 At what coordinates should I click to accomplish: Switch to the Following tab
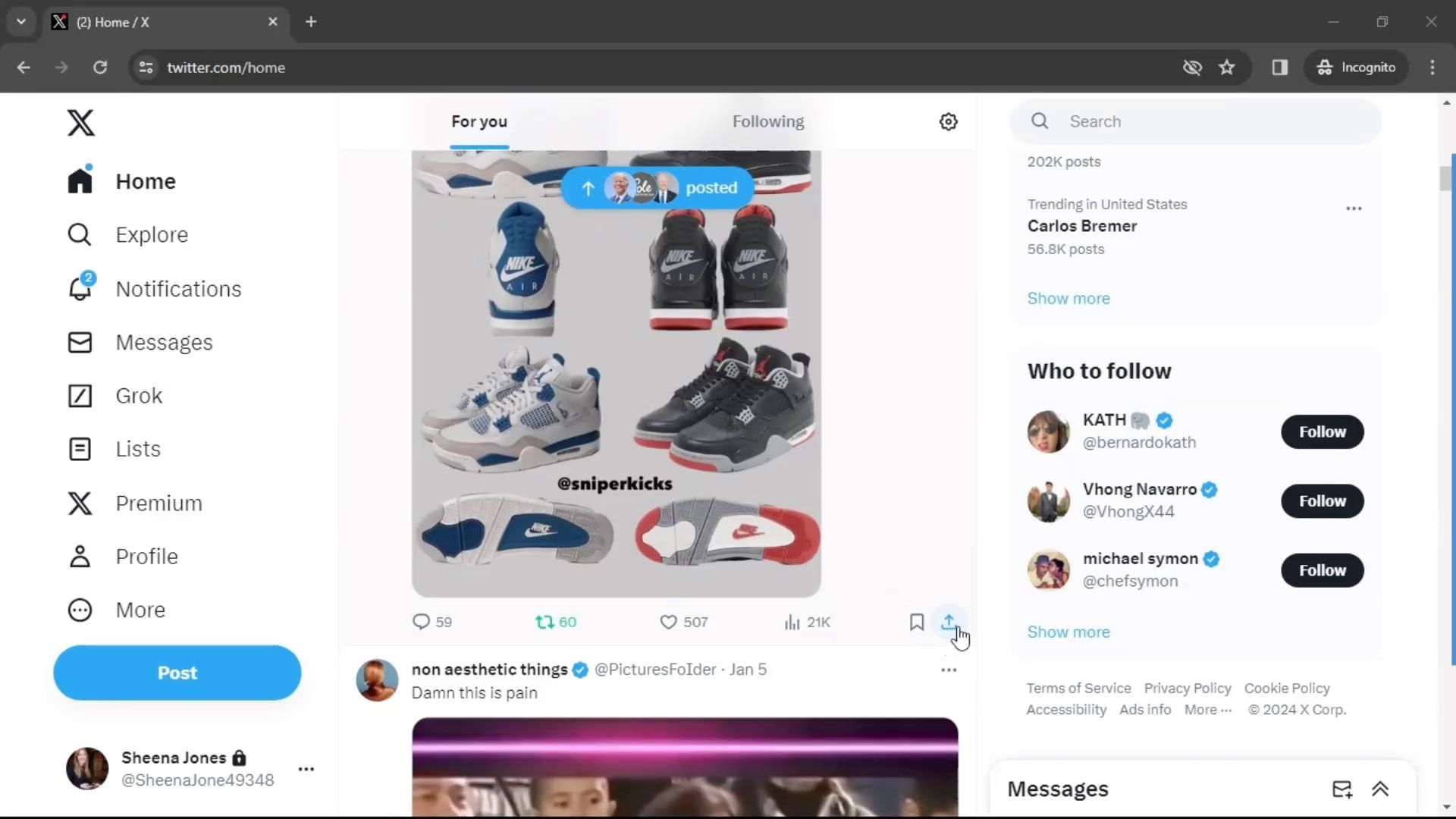coord(768,121)
